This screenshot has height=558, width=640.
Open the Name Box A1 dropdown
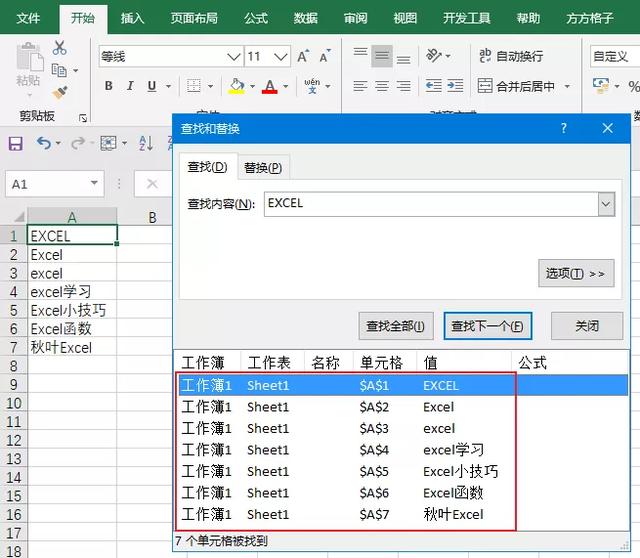pyautogui.click(x=94, y=182)
